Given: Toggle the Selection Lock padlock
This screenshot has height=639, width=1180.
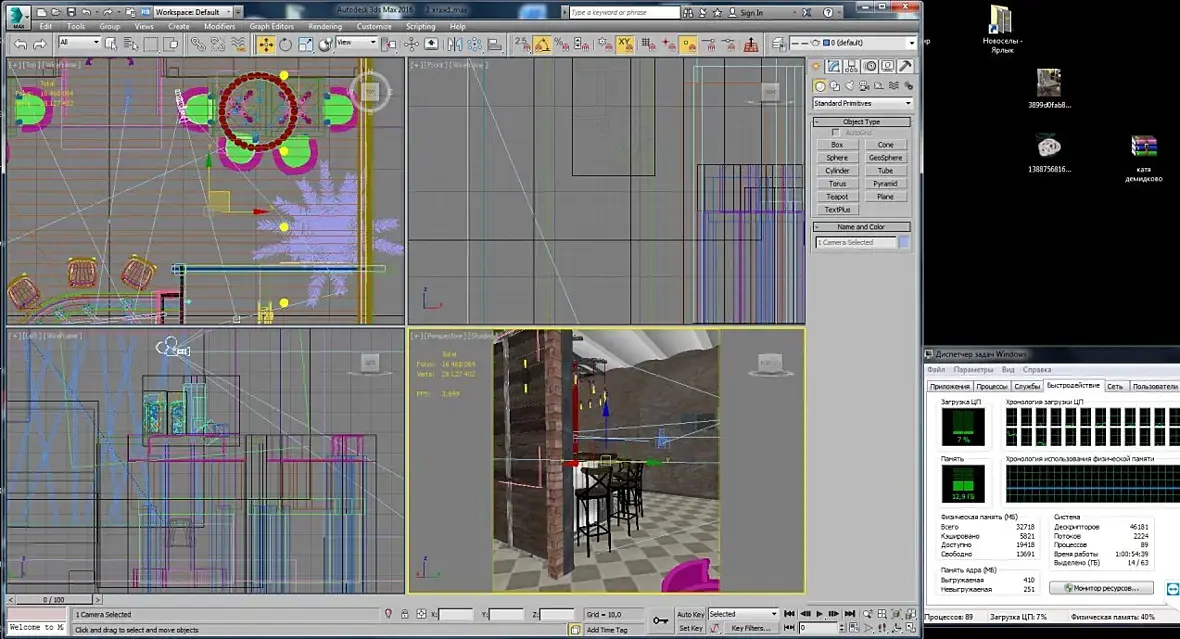Looking at the screenshot, I should click(x=405, y=614).
